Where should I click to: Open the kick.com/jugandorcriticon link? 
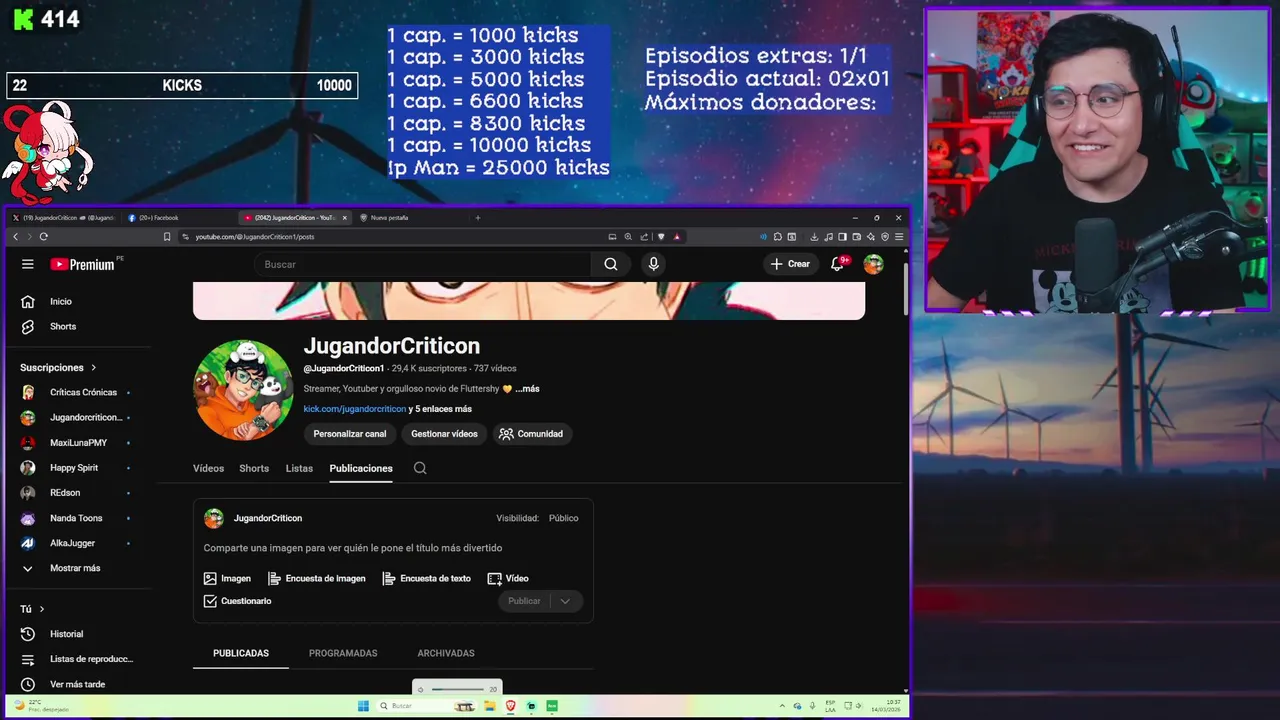point(355,409)
